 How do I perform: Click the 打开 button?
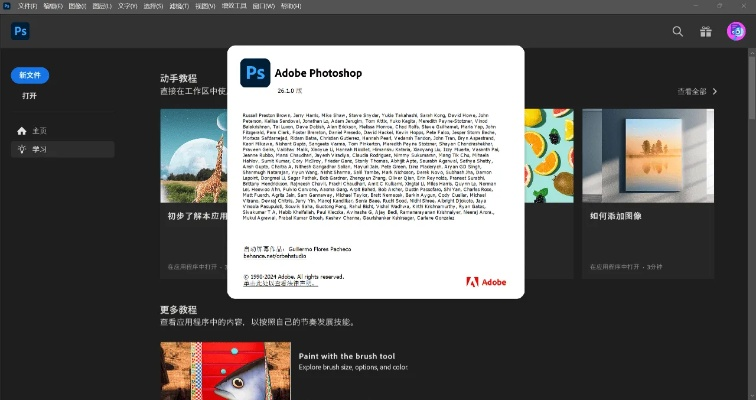[29, 96]
